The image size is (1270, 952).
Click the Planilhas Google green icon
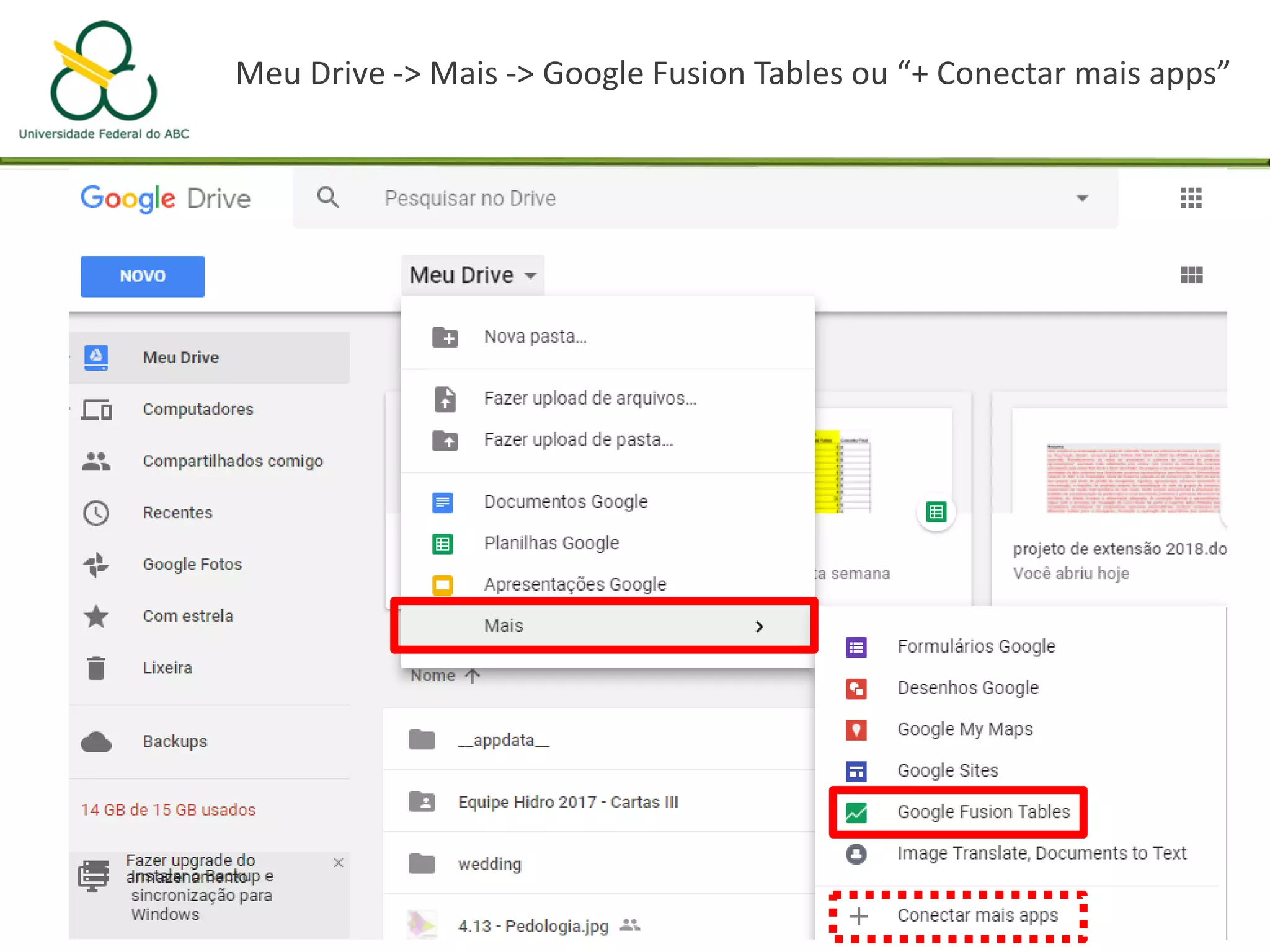(x=443, y=544)
